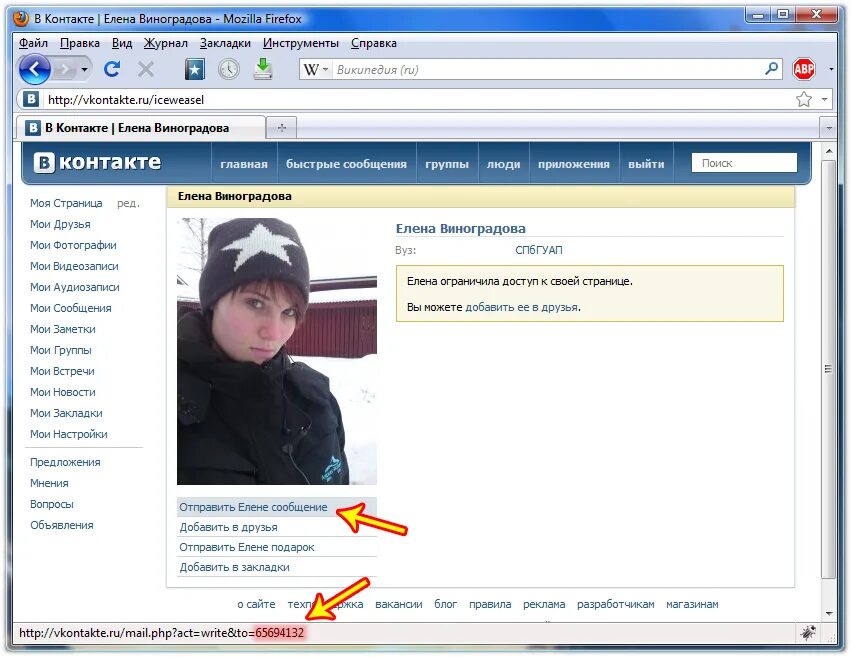851x657 pixels.
Task: Open Моя Страница in sidebar
Action: point(66,203)
